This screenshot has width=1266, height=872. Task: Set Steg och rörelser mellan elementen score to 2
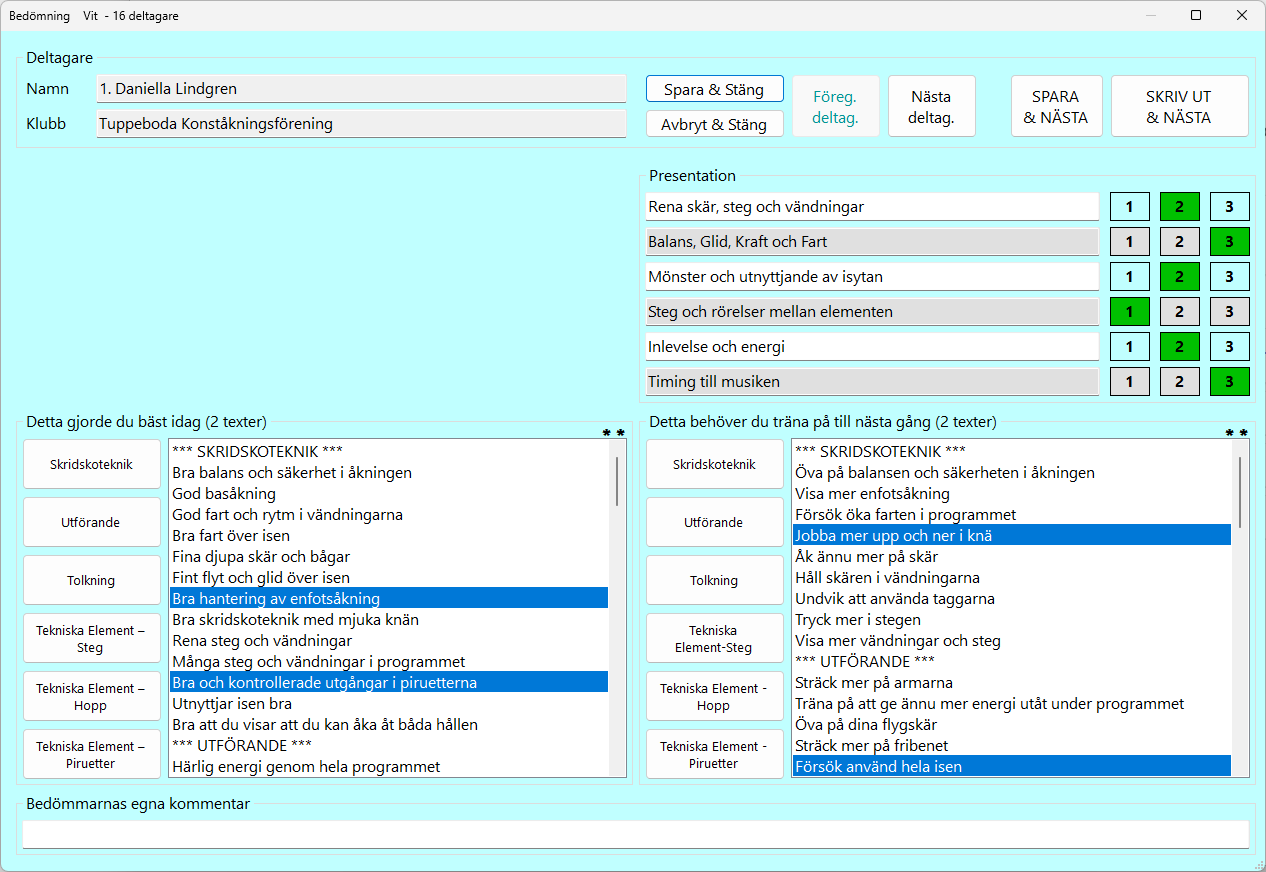pyautogui.click(x=1180, y=312)
